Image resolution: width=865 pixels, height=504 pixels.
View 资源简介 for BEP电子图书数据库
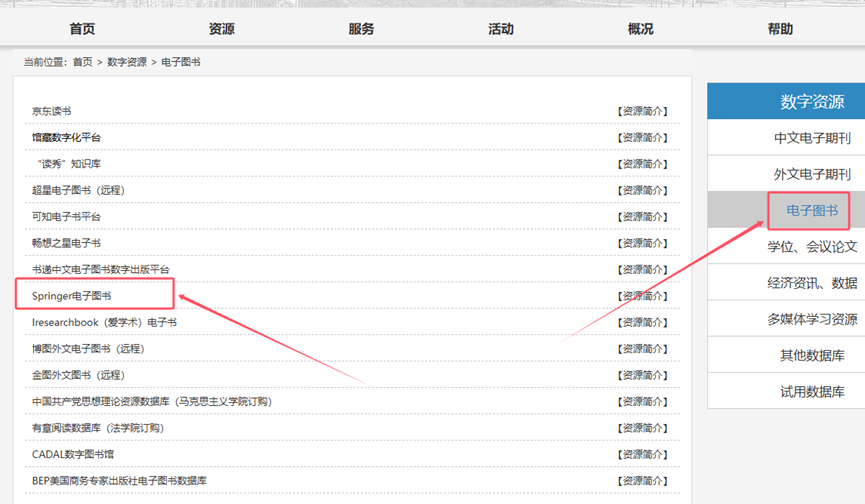tap(643, 482)
